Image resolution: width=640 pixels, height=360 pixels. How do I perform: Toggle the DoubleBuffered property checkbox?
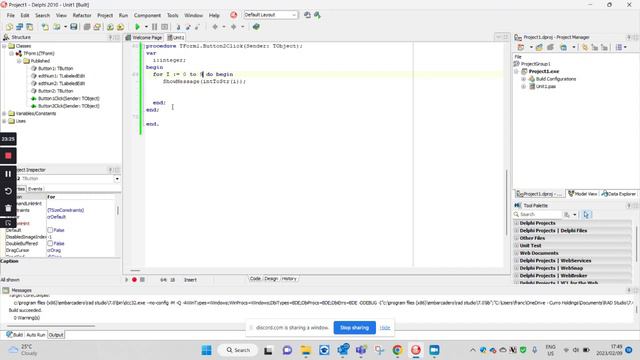pyautogui.click(x=50, y=243)
